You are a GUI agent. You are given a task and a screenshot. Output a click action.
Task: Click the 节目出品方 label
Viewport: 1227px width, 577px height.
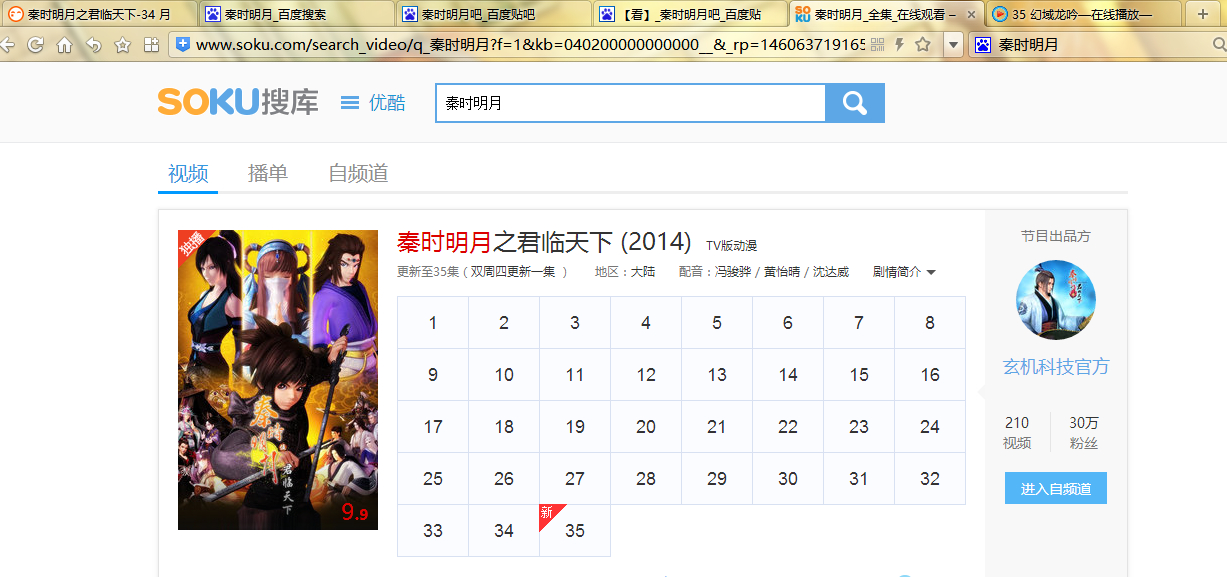click(1056, 236)
